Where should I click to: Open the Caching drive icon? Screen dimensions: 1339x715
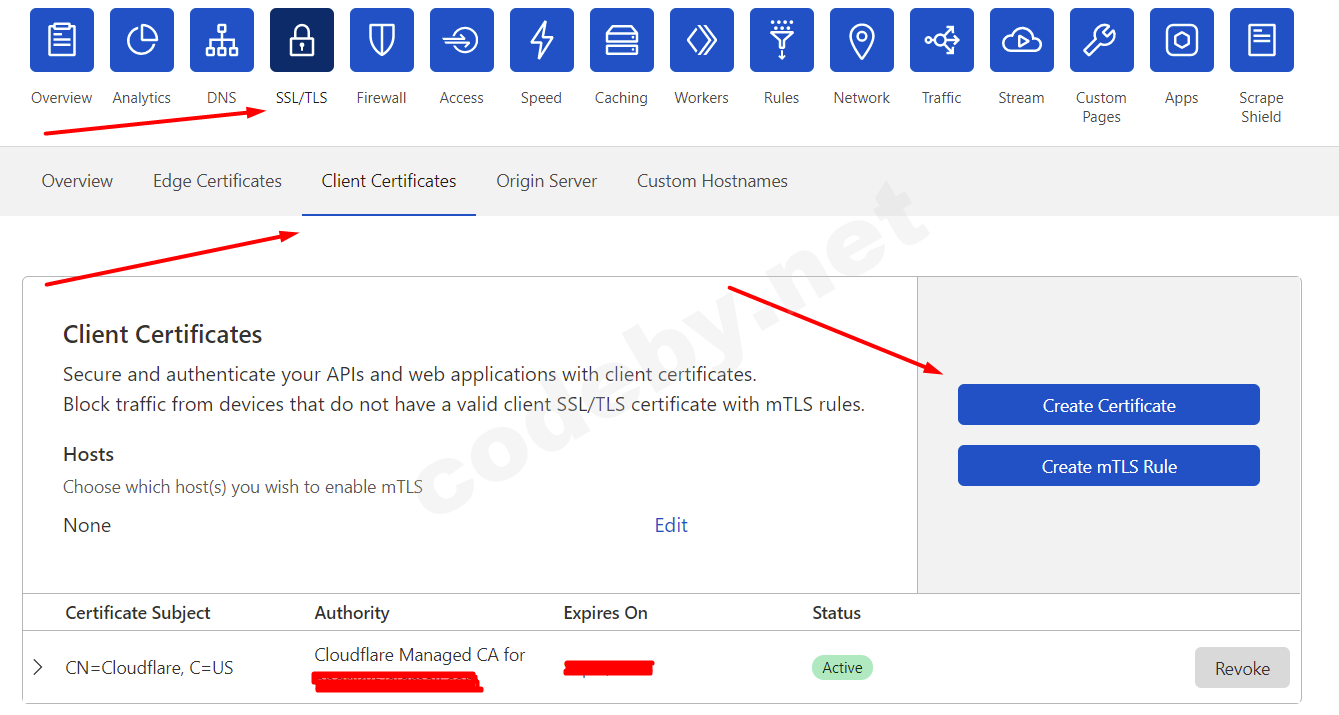pos(622,40)
